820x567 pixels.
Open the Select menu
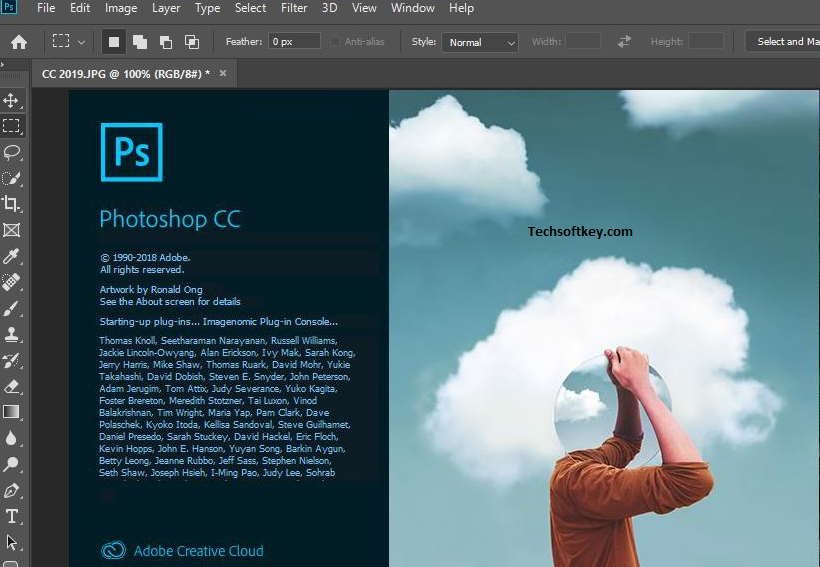250,8
